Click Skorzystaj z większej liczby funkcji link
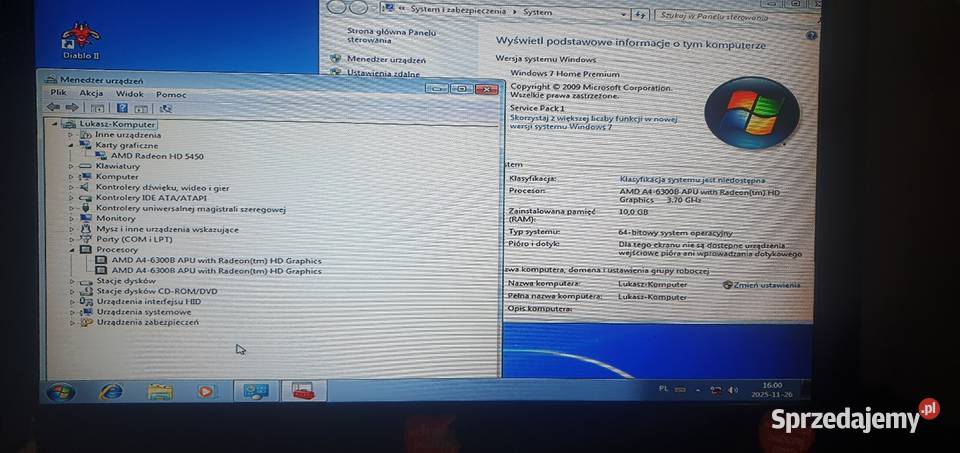The height and width of the screenshot is (453, 960). click(593, 122)
